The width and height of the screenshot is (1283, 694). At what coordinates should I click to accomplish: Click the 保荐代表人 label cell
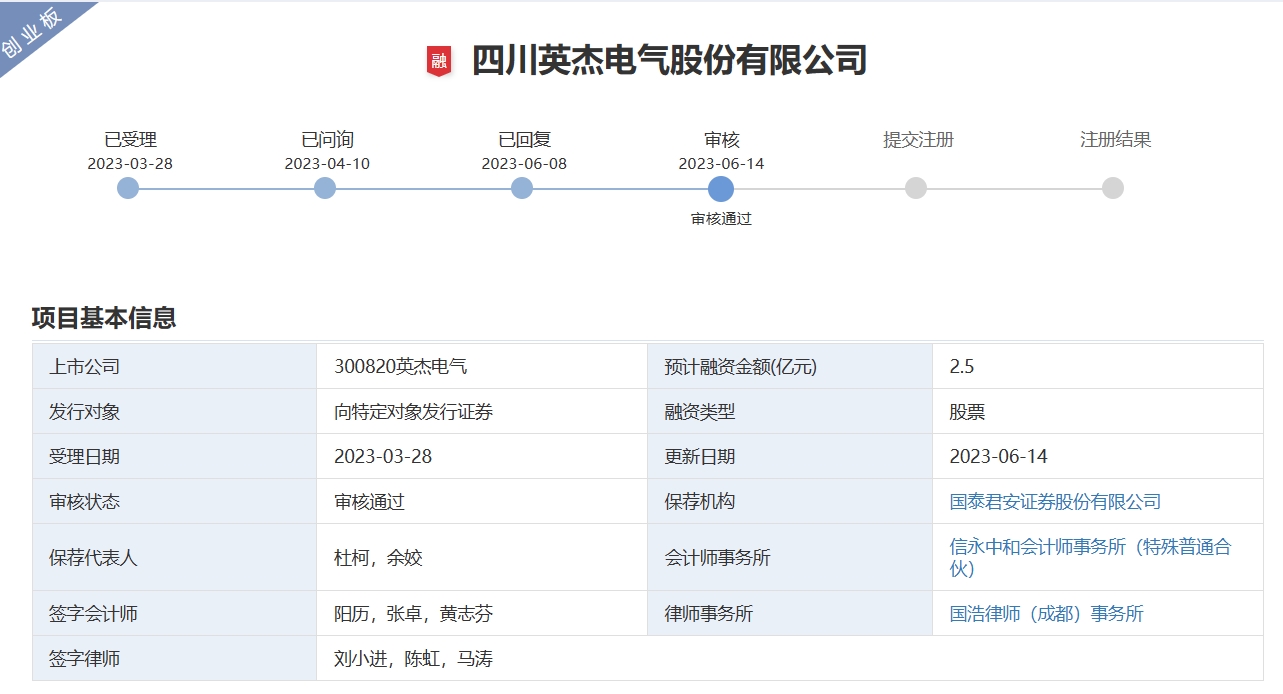[x=174, y=557]
